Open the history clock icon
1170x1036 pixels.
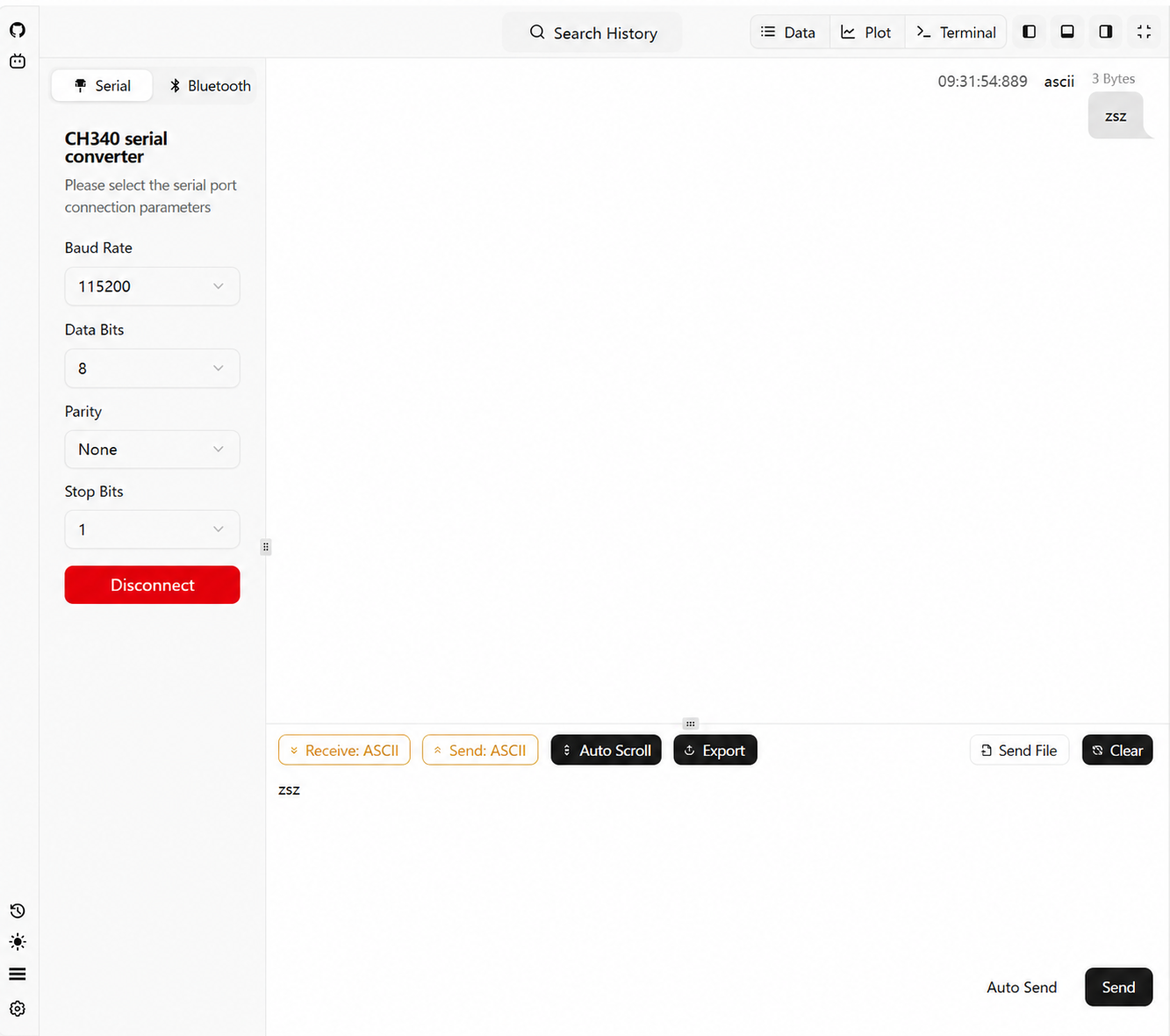pos(18,910)
